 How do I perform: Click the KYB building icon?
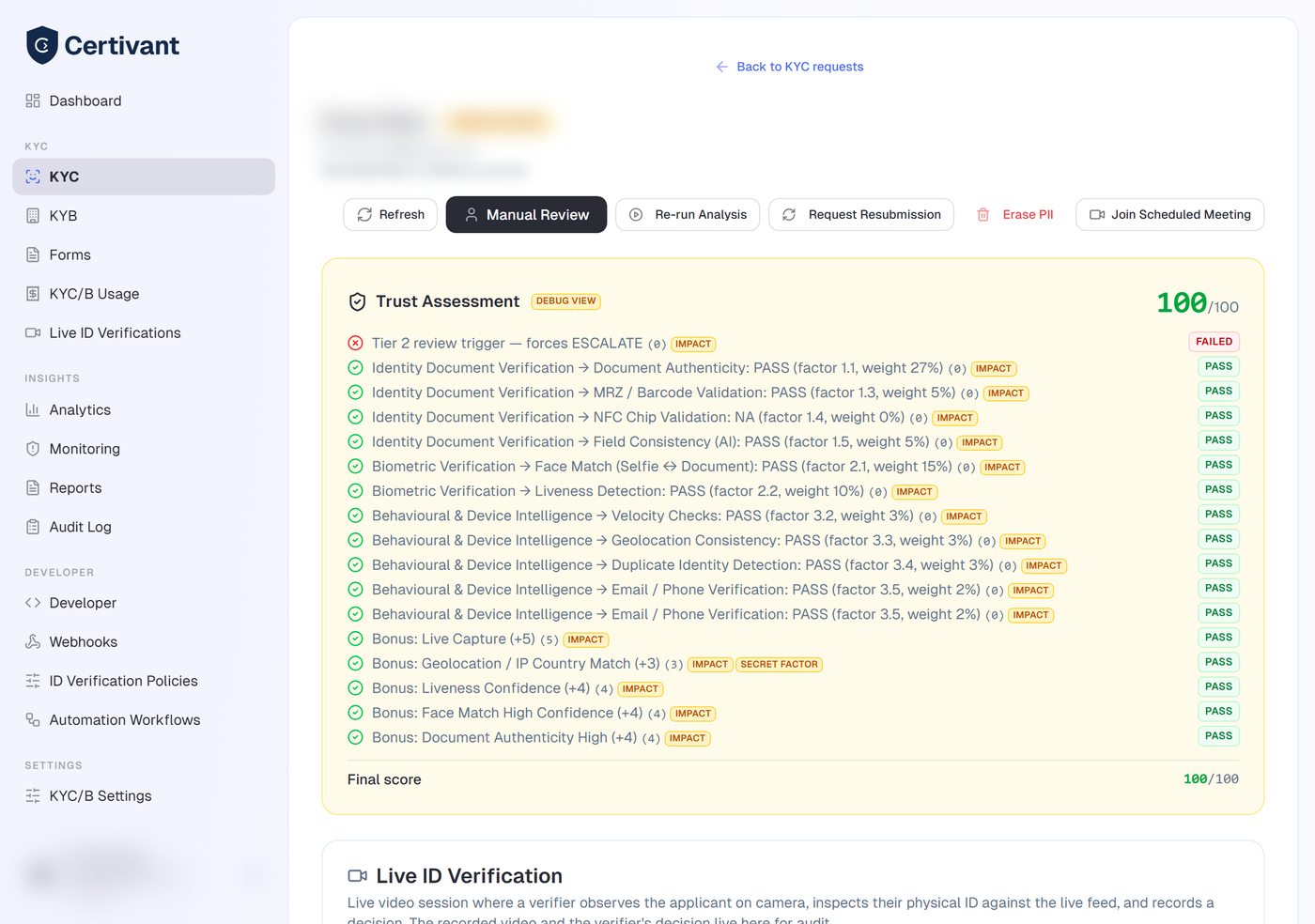point(33,216)
